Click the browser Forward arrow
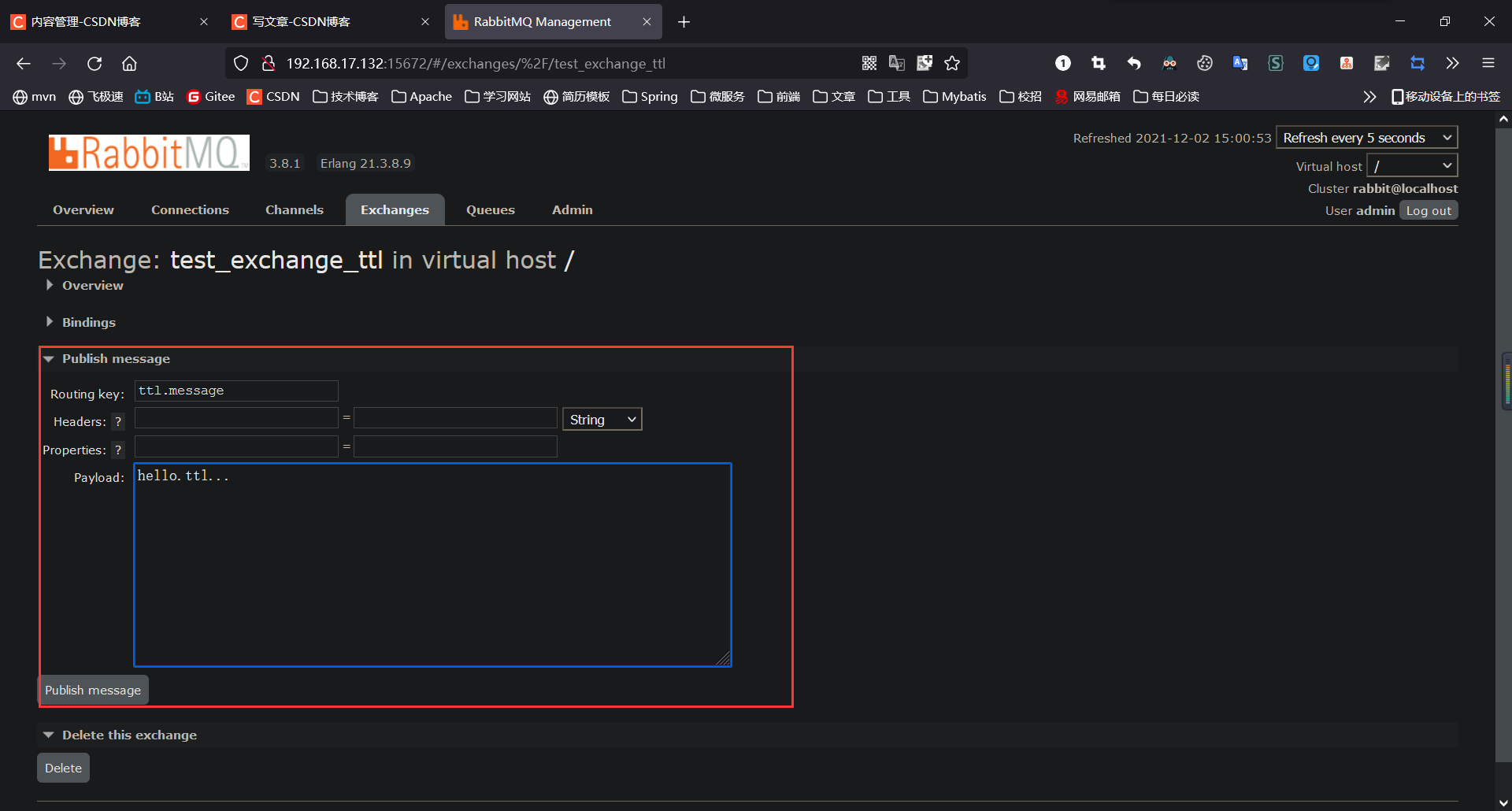 (x=59, y=63)
